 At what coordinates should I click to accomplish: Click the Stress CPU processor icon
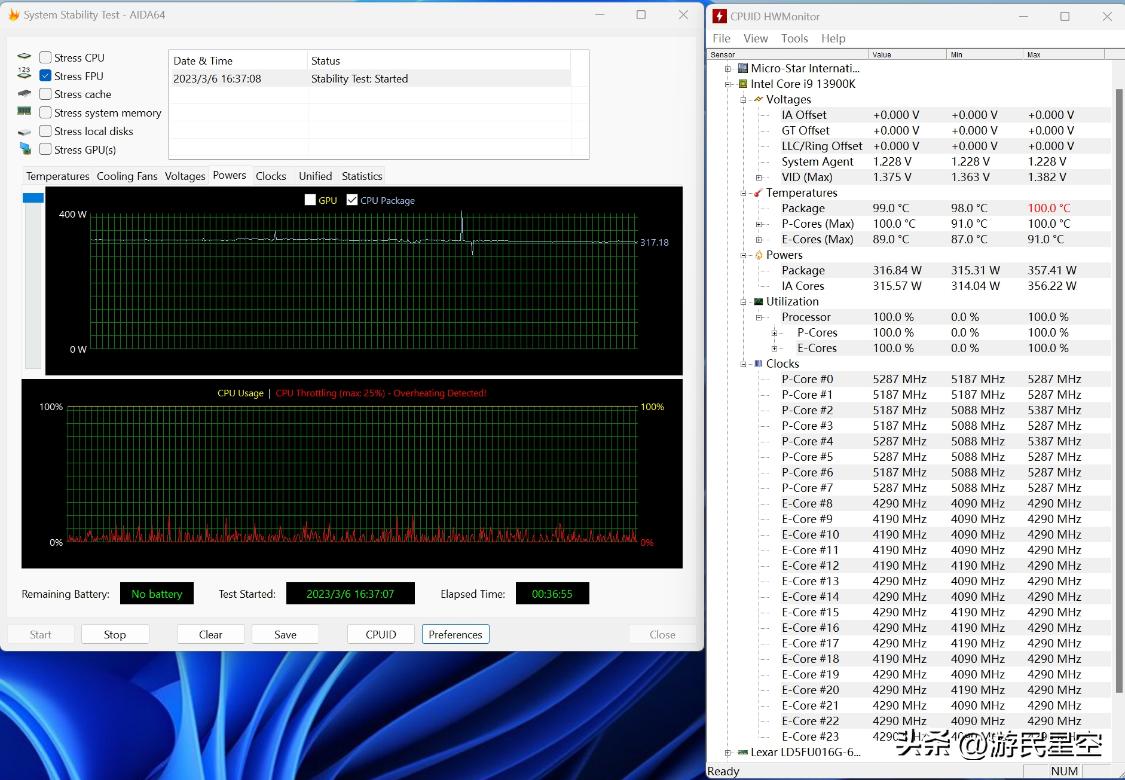point(24,57)
